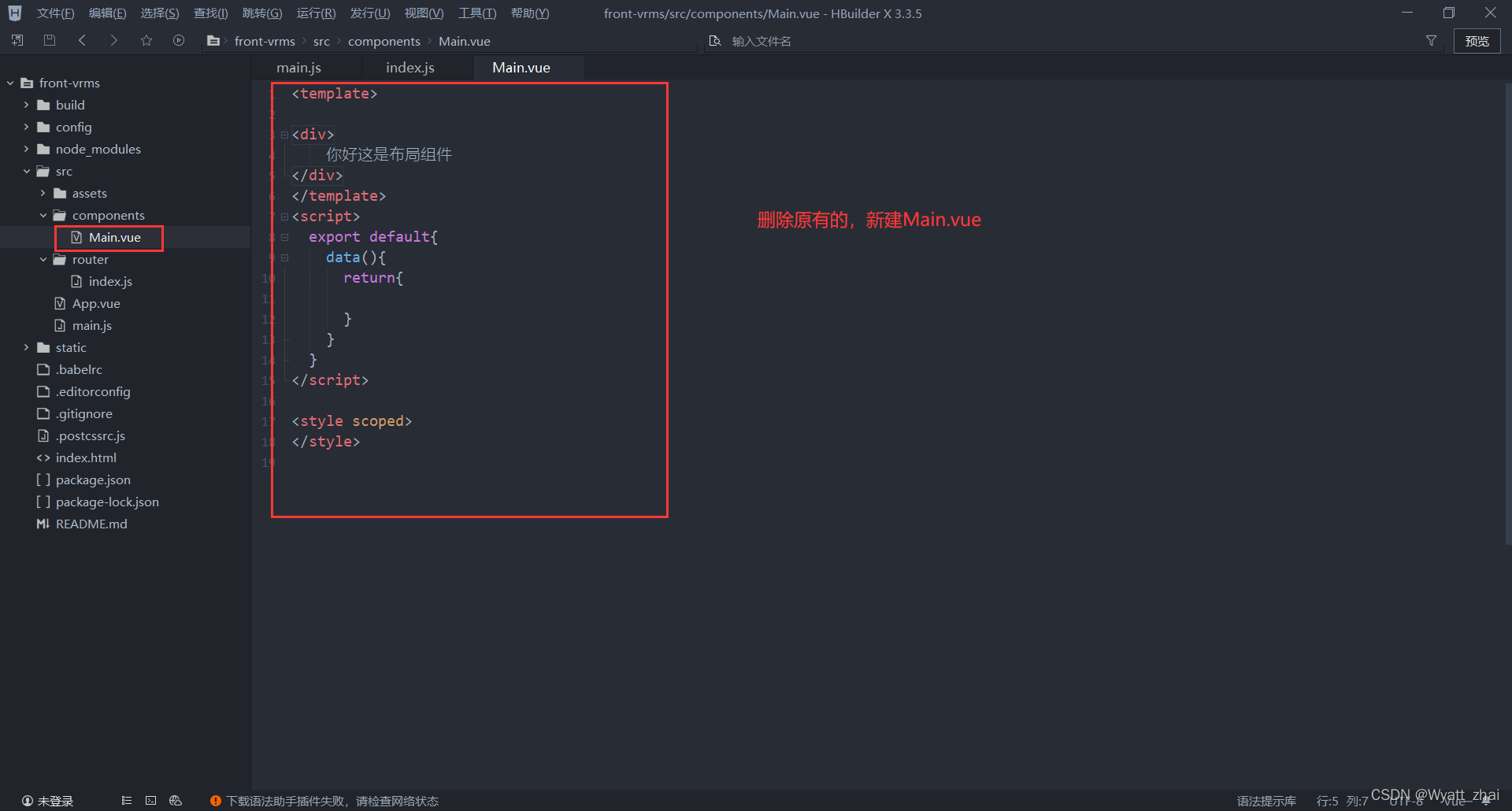Expand the node_modules folder
1512x811 pixels.
coord(27,149)
